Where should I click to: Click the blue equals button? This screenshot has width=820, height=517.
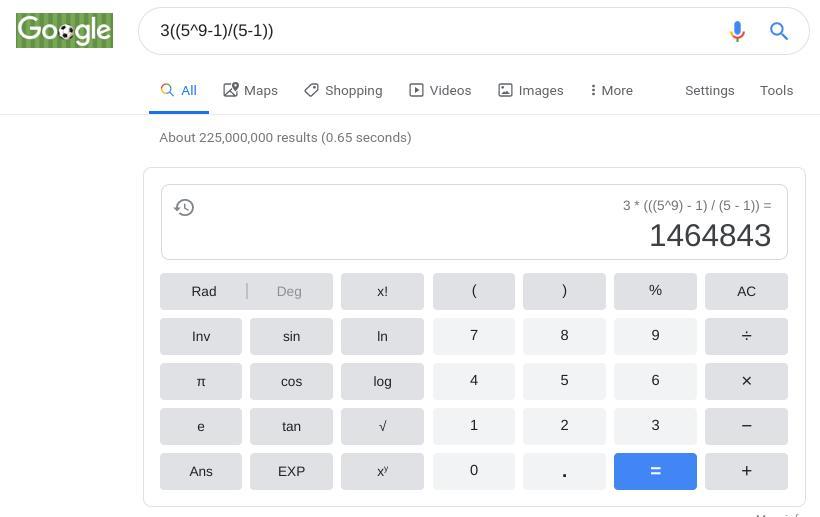[655, 472]
